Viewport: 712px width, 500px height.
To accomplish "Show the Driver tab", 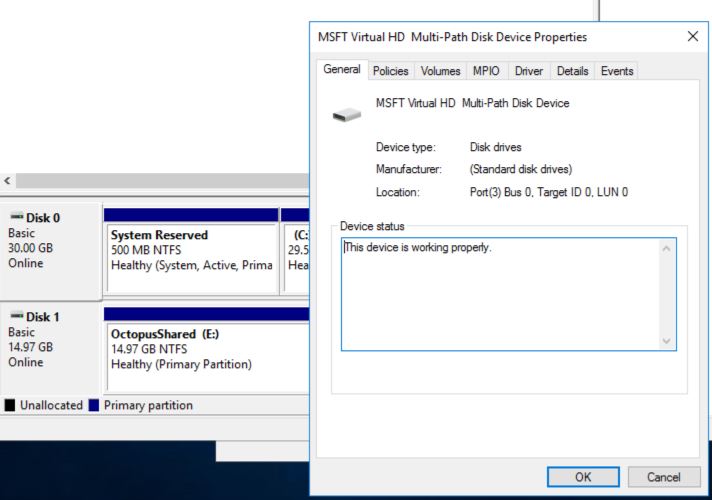I will click(x=529, y=71).
